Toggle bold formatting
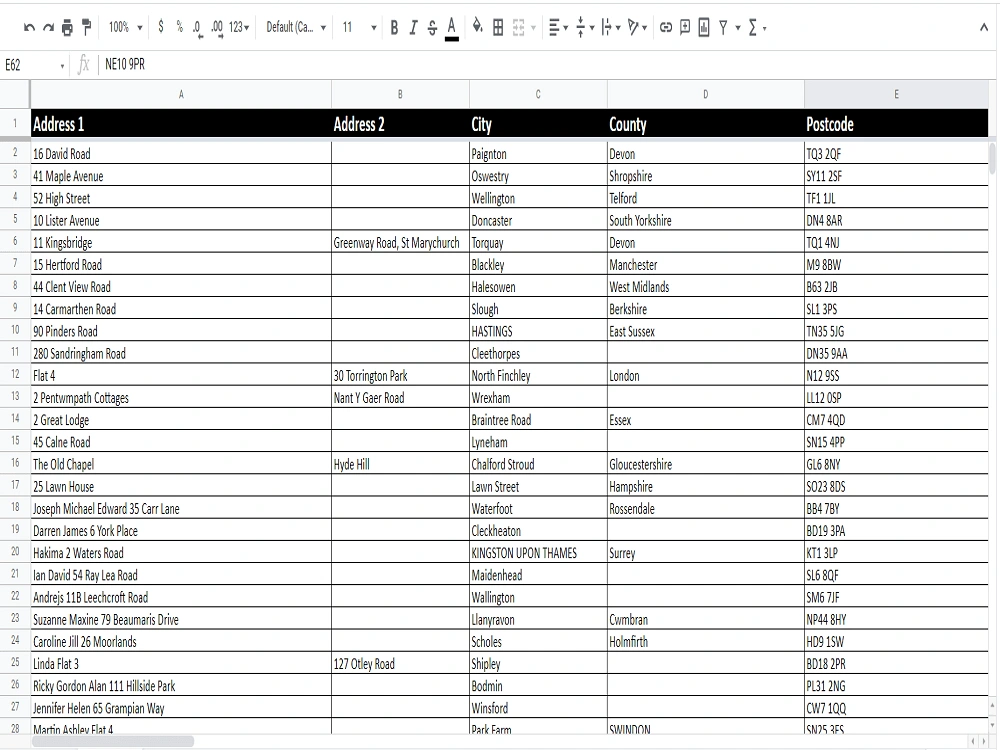 click(x=394, y=27)
